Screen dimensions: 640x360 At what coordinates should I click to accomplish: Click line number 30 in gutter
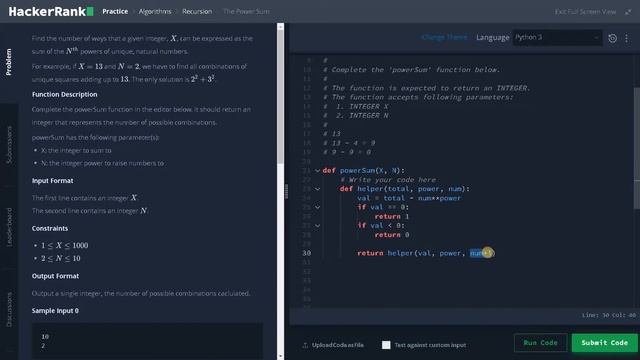(x=307, y=253)
